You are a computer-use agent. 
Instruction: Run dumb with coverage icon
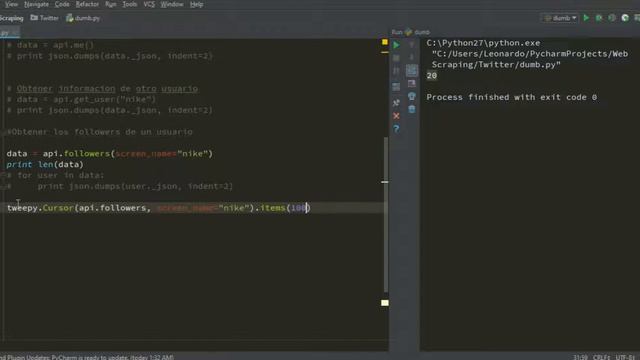point(612,18)
